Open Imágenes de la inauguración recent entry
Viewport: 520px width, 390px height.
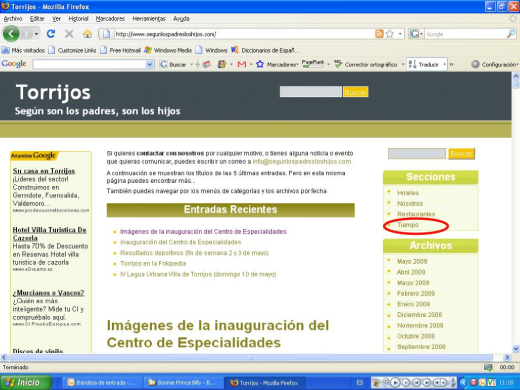203,231
